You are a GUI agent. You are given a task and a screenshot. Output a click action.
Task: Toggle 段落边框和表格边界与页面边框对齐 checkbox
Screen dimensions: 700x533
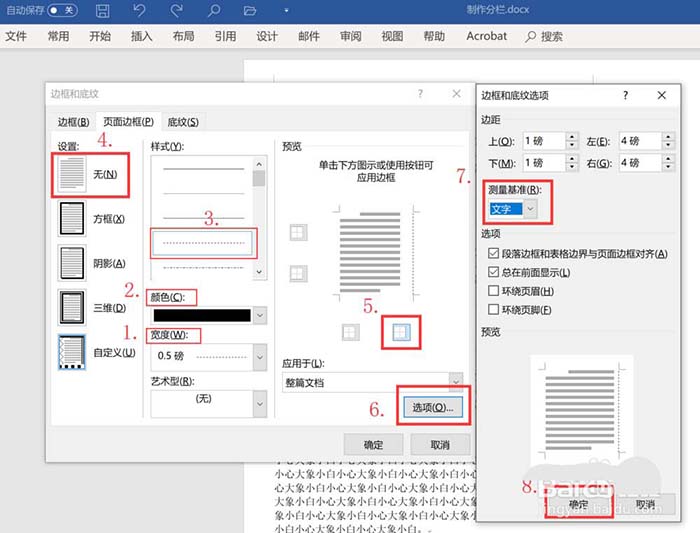[493, 254]
